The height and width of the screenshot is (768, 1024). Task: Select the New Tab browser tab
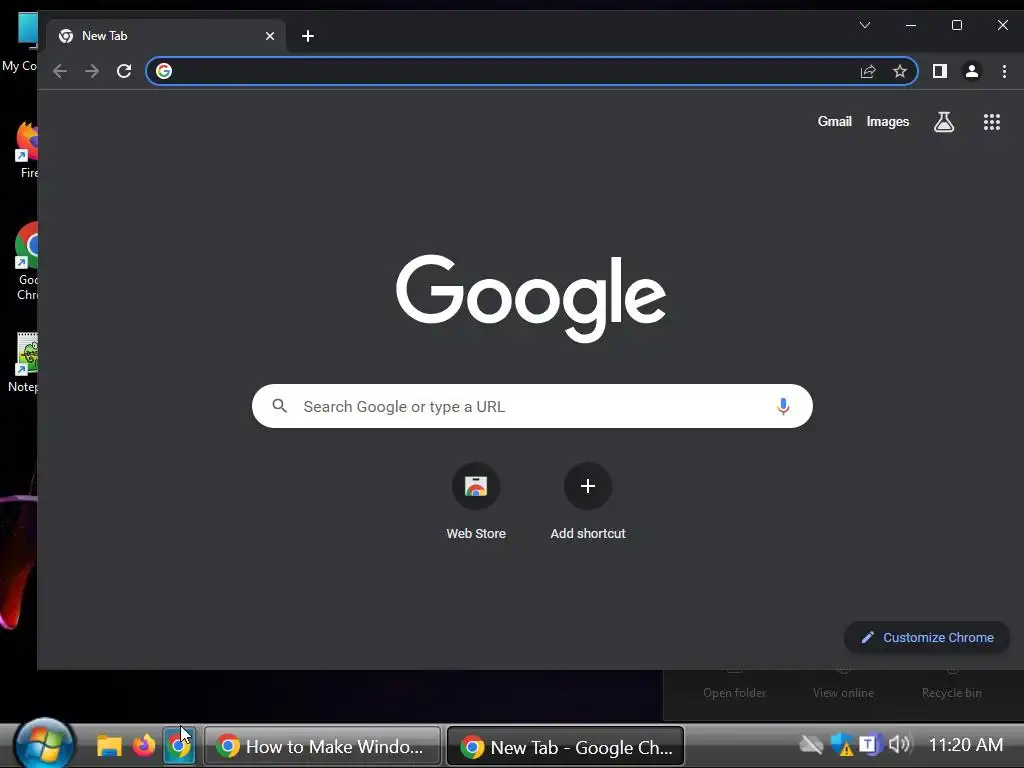click(166, 36)
